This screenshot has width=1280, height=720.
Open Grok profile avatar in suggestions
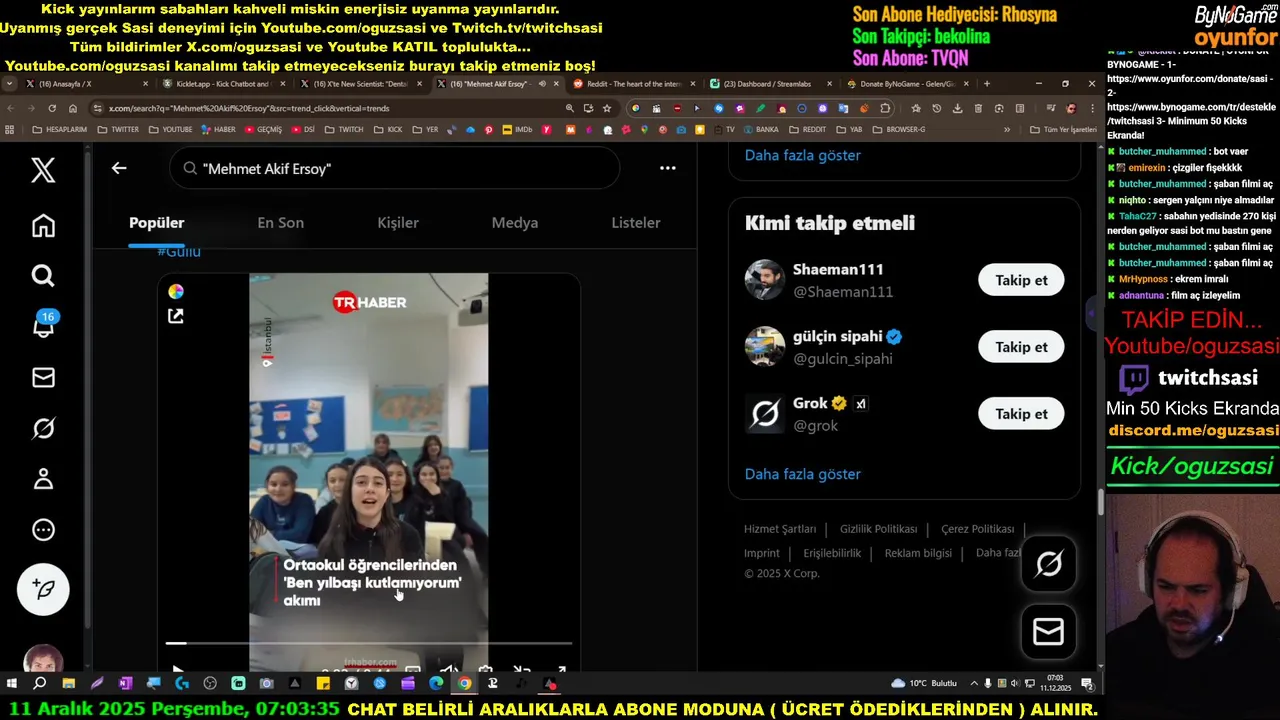[765, 414]
